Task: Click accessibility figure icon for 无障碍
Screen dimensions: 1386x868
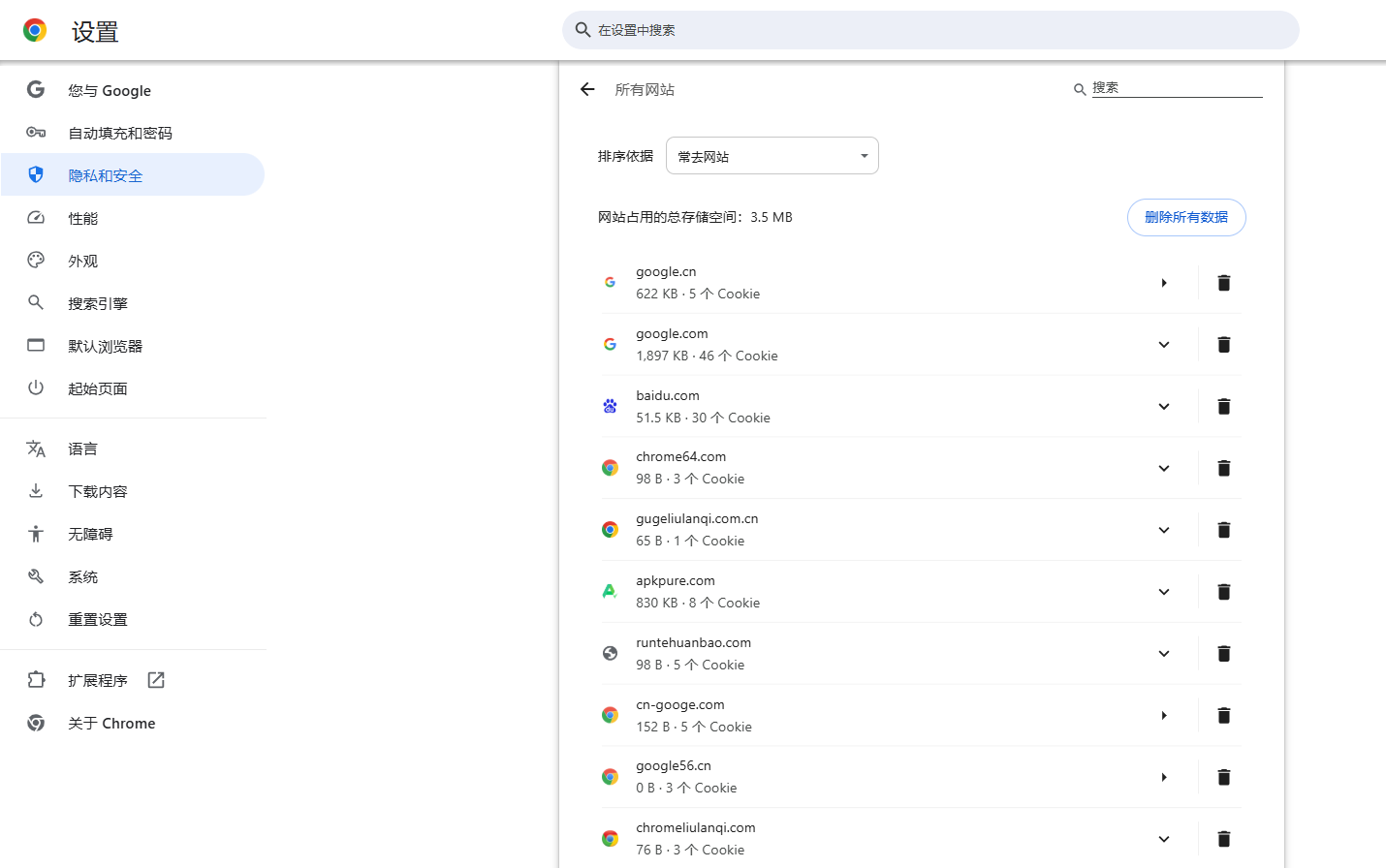Action: coord(36,534)
